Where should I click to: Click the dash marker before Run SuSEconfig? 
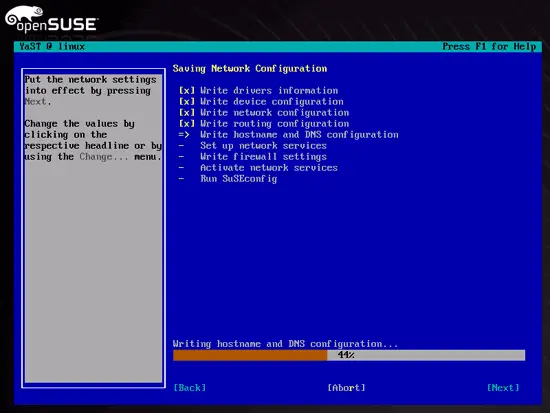click(181, 179)
